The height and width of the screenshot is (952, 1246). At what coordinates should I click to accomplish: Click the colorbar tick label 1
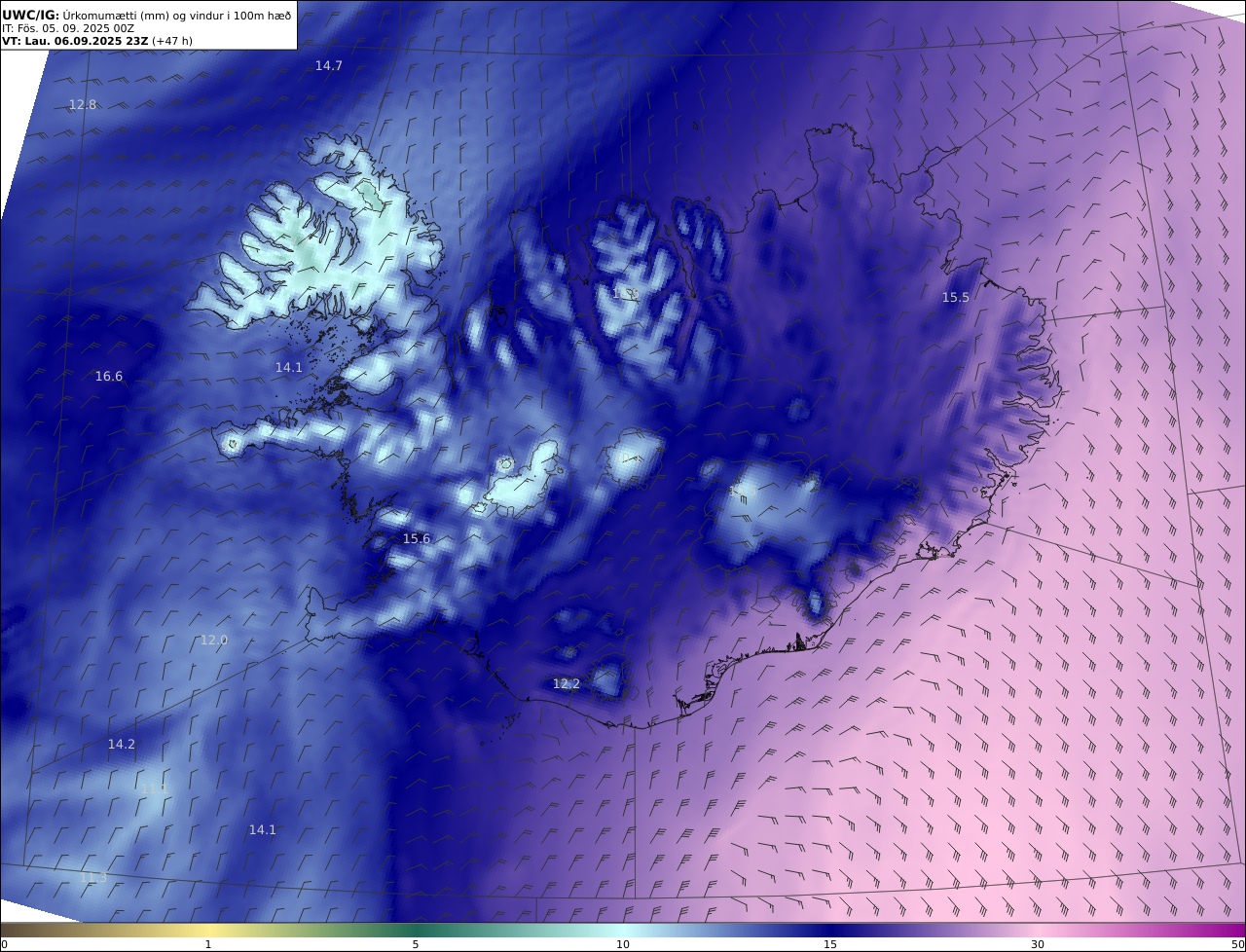pos(208,944)
